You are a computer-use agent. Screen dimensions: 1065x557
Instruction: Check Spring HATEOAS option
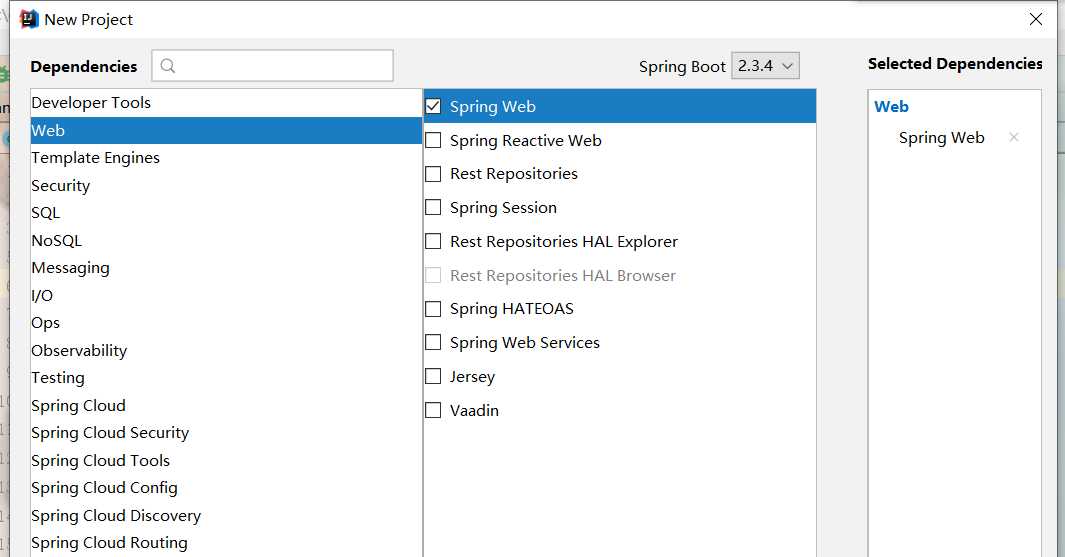[433, 309]
